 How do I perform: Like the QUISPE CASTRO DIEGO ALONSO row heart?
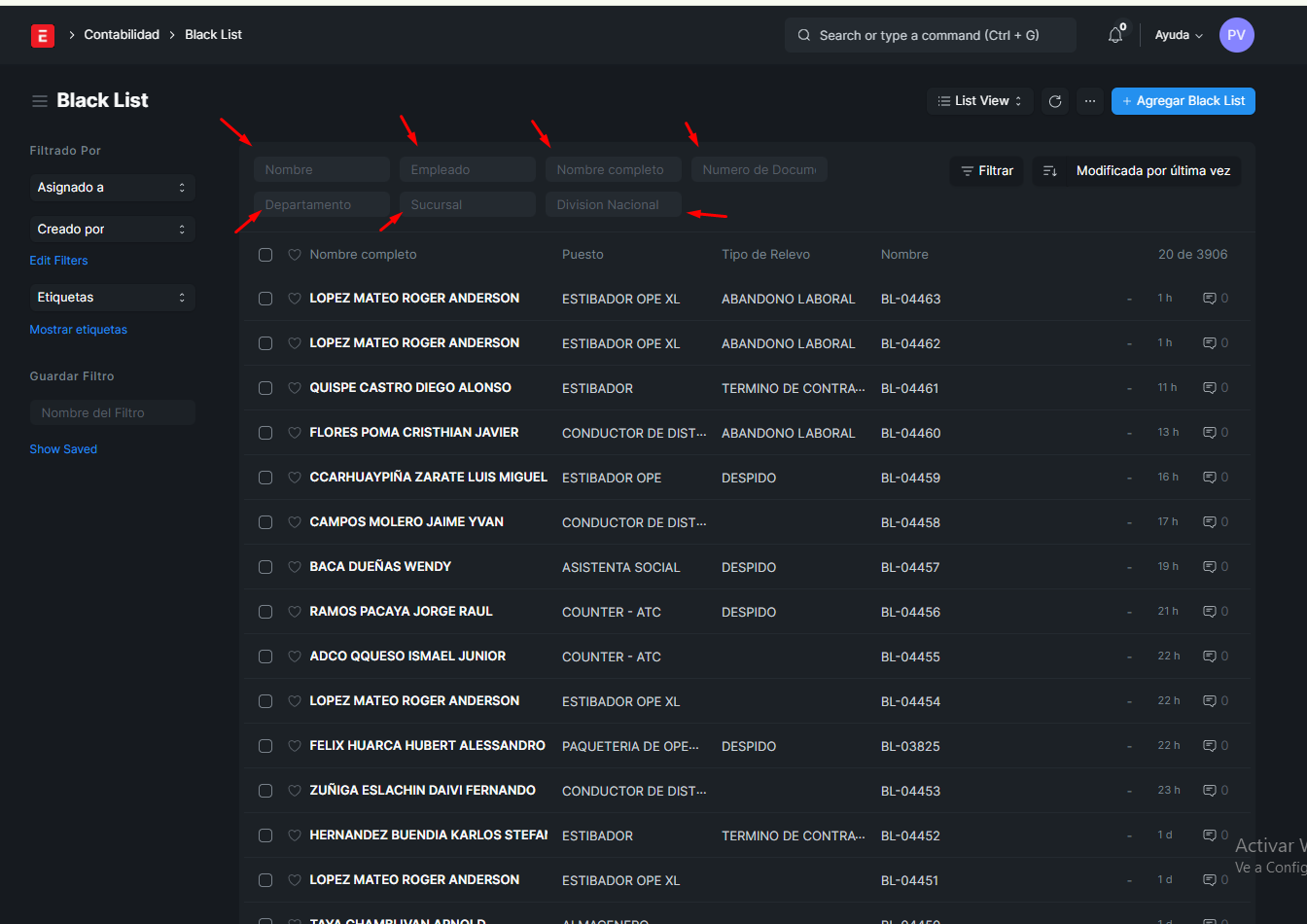[295, 388]
